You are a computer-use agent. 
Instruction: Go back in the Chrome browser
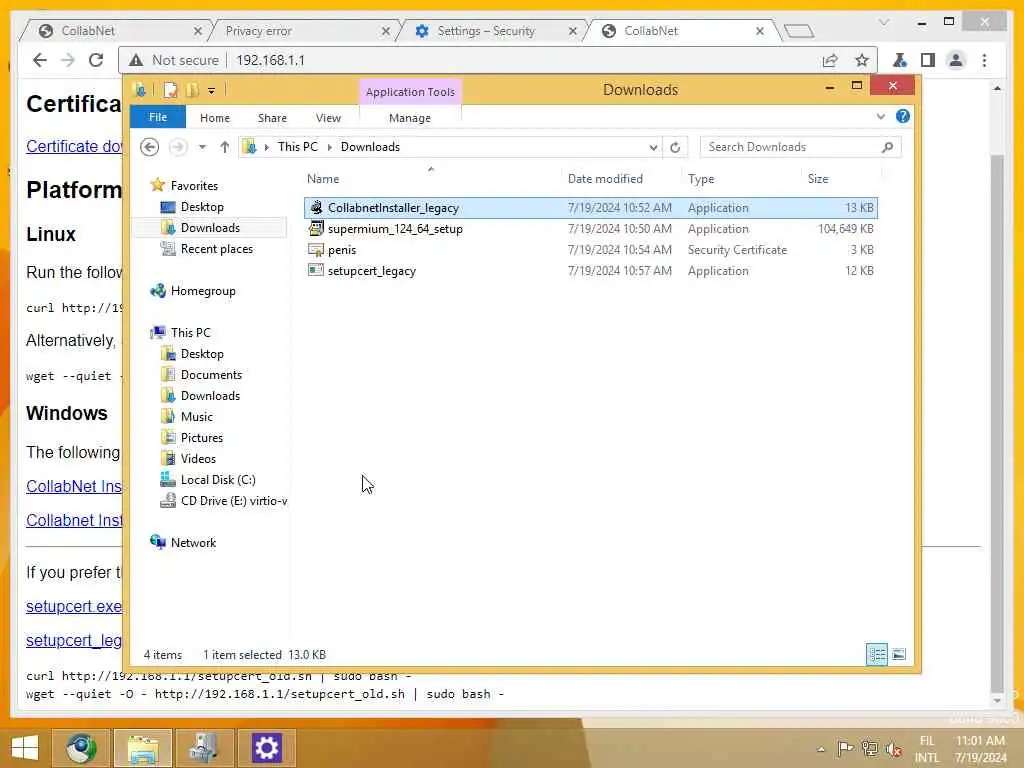40,60
